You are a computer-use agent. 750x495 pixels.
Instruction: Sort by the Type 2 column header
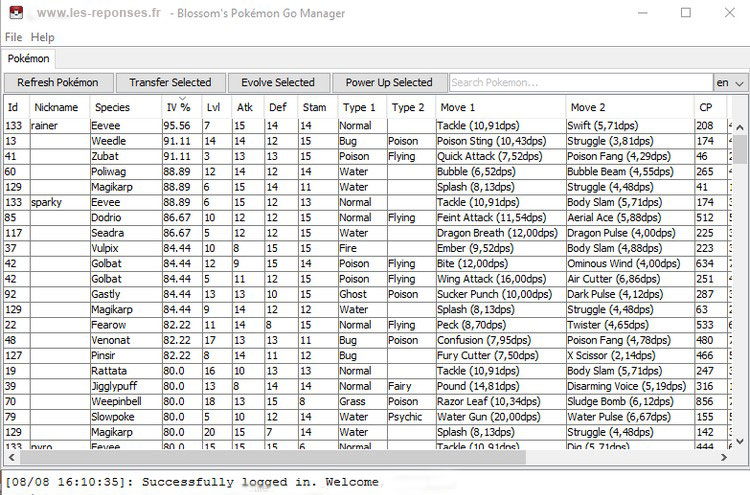(x=410, y=107)
